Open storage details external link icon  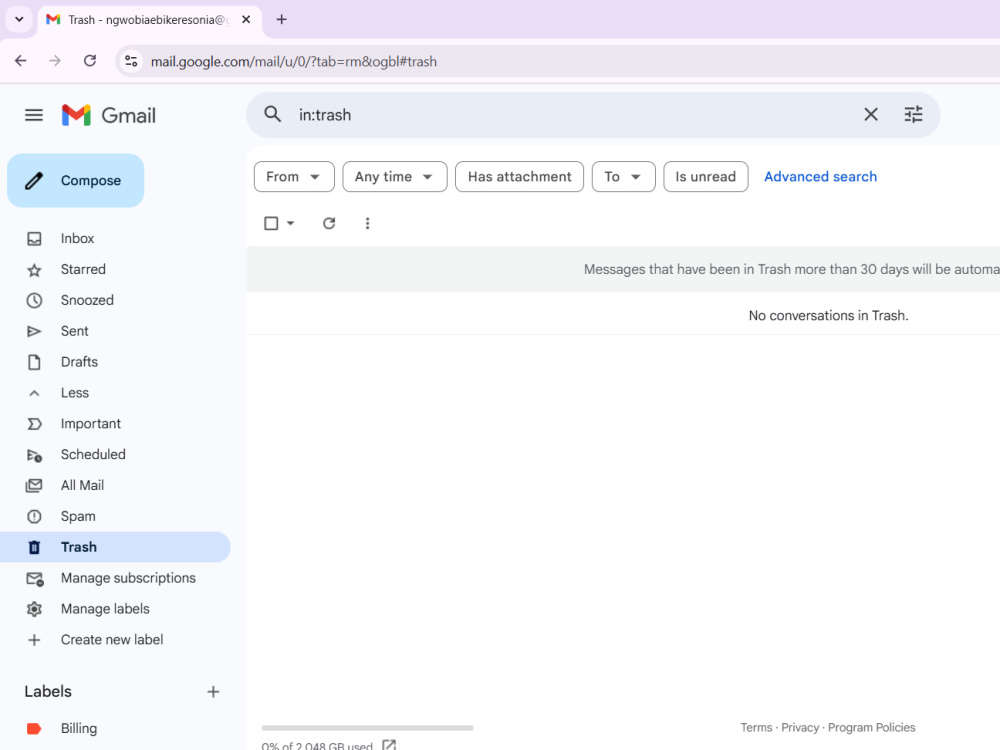pyautogui.click(x=389, y=745)
